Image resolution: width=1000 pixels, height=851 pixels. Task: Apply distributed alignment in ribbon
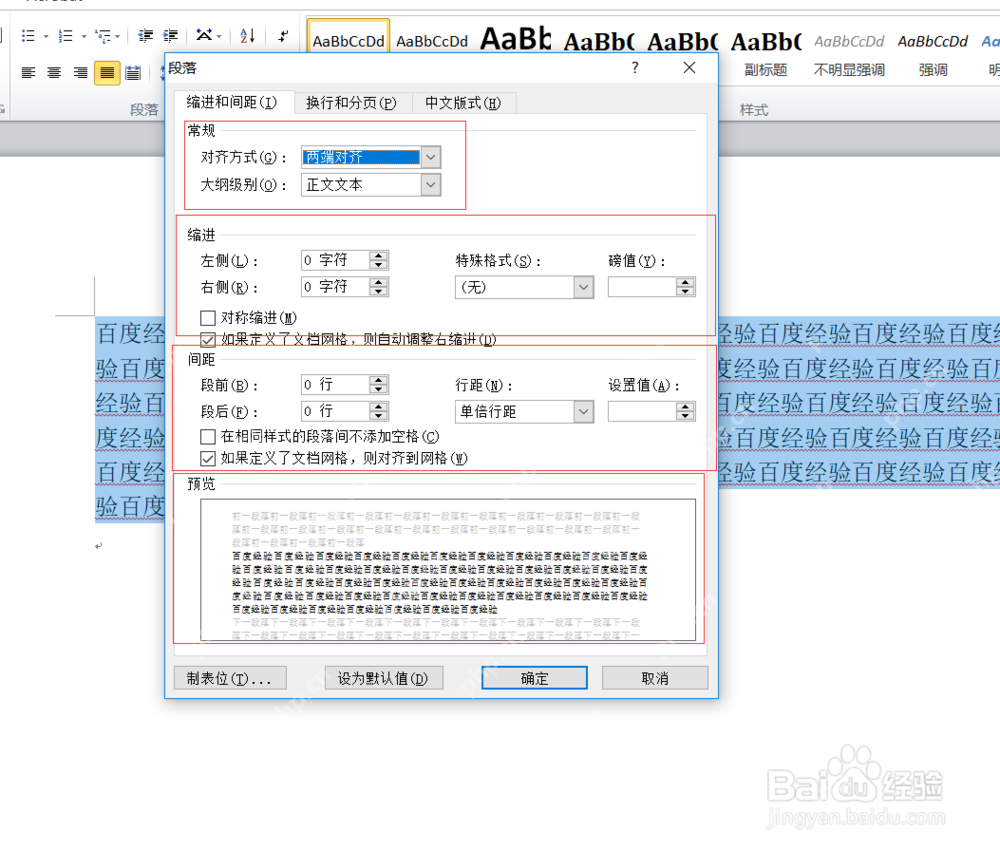point(133,73)
